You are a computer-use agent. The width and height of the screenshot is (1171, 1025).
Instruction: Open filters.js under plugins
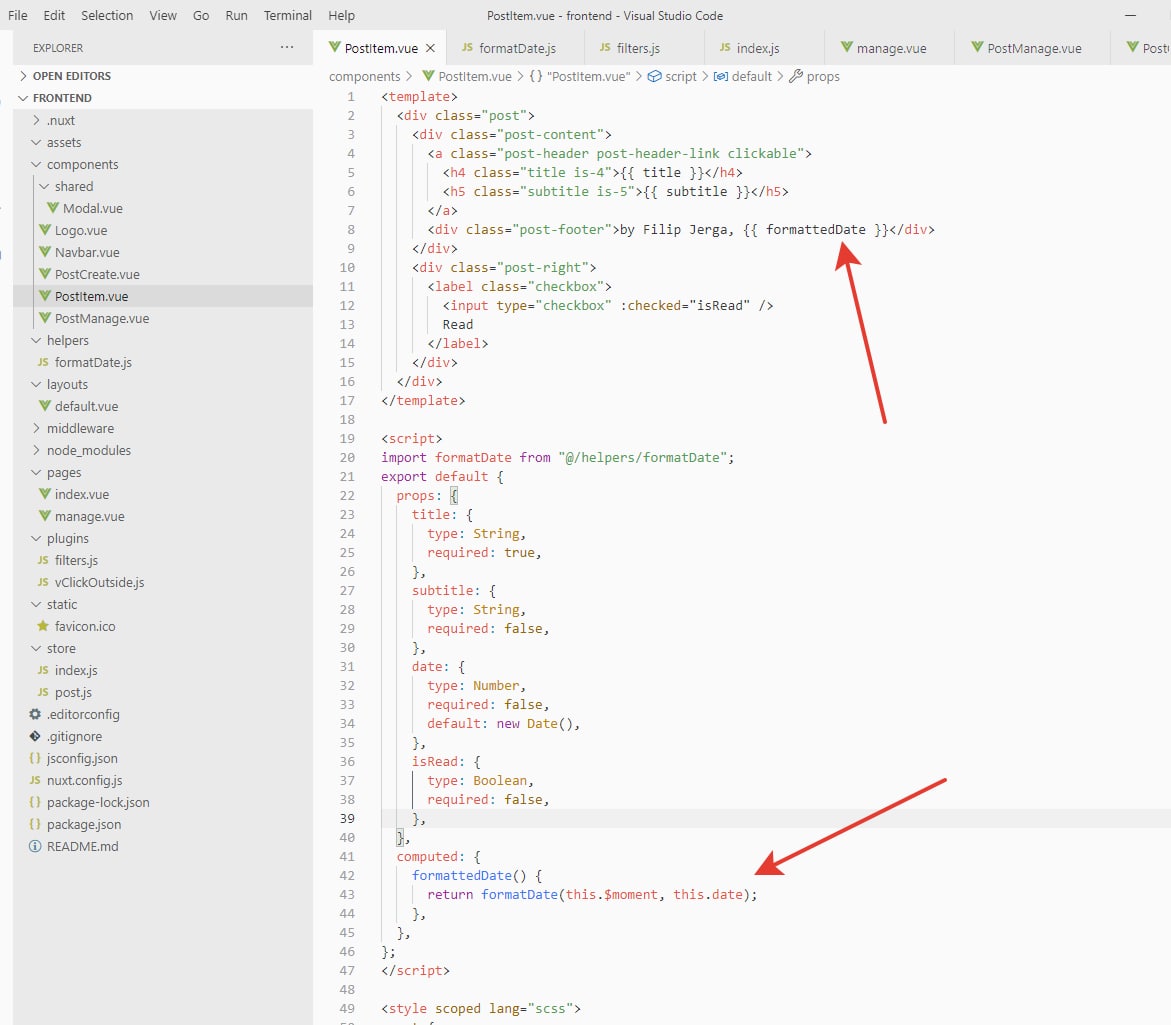click(75, 560)
